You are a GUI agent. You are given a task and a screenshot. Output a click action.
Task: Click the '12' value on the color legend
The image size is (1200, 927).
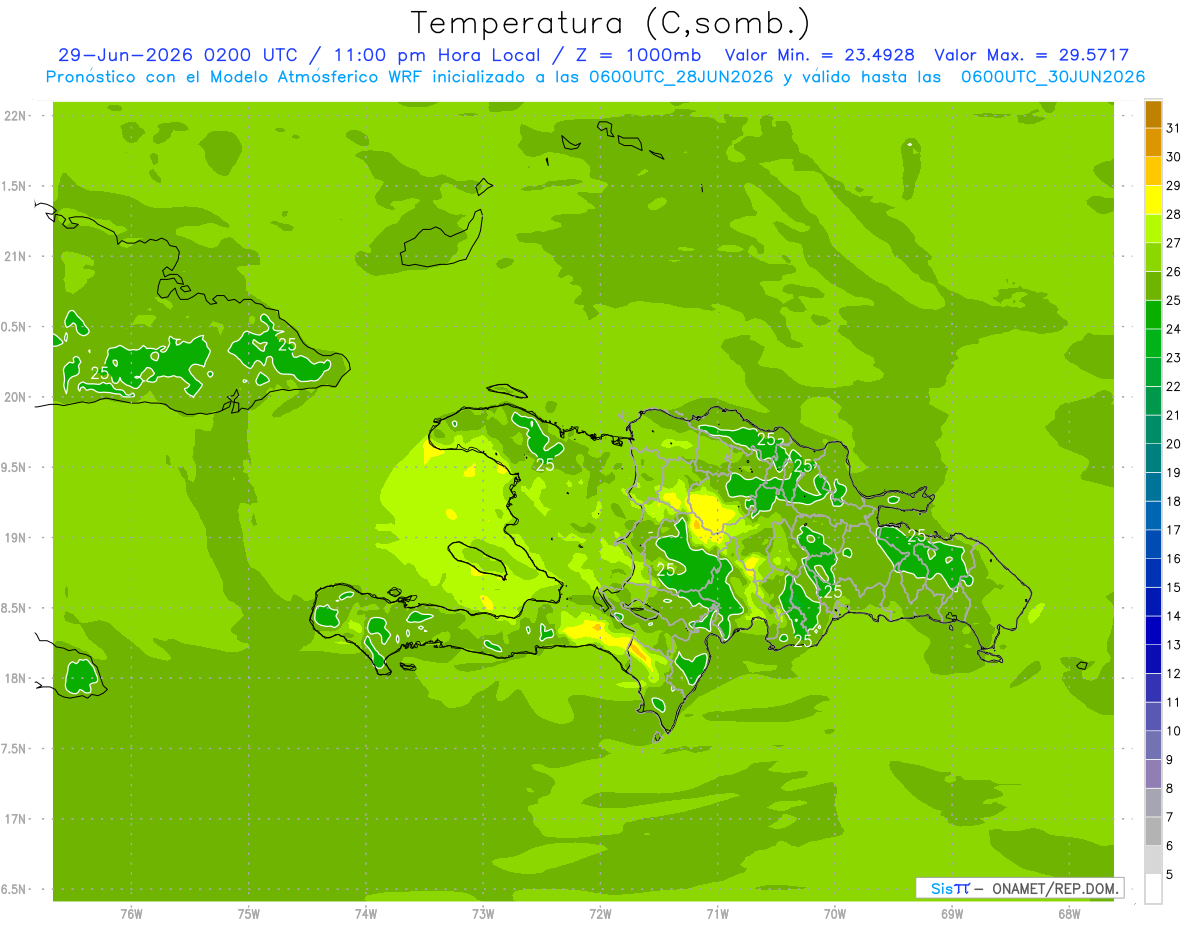1174,673
